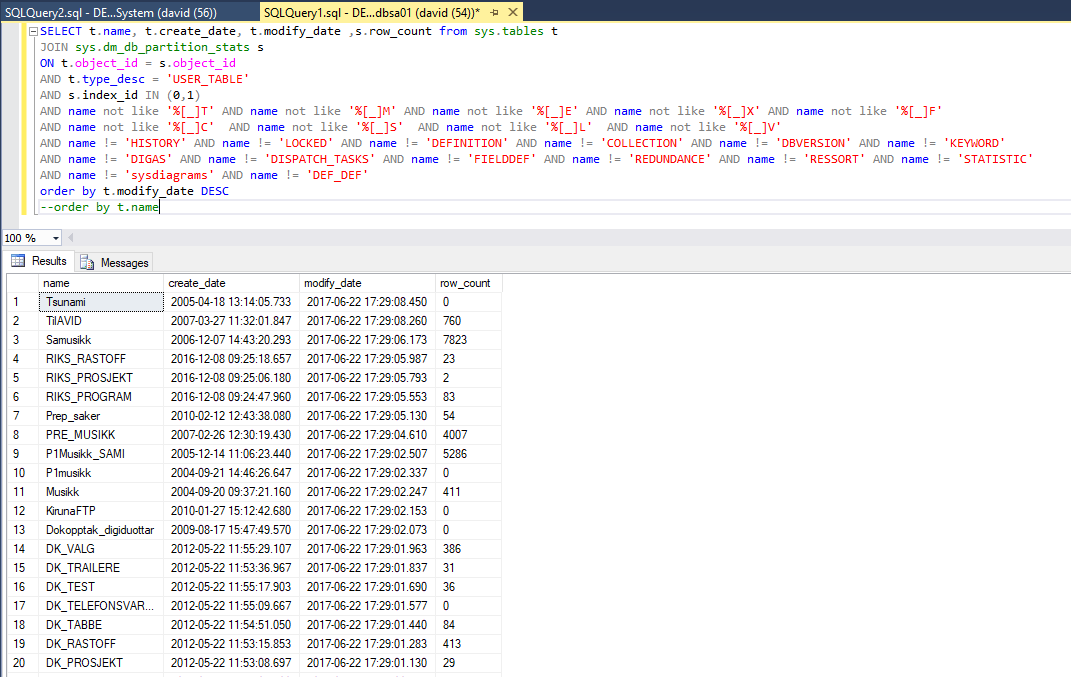This screenshot has height=677, width=1071.
Task: Select the row_count column header
Action: click(x=468, y=283)
